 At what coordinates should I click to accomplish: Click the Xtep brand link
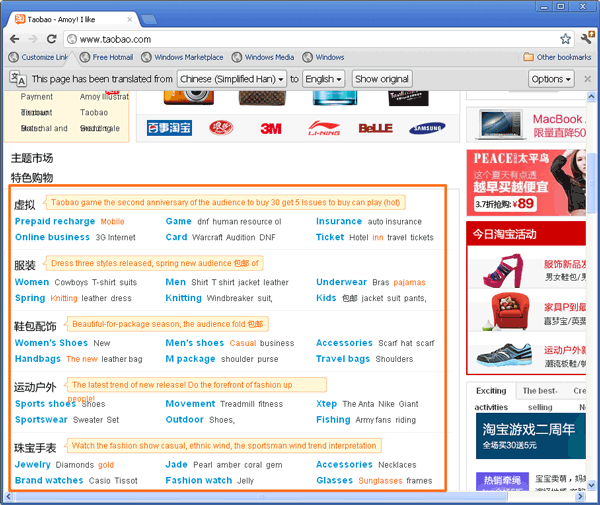pyautogui.click(x=326, y=404)
